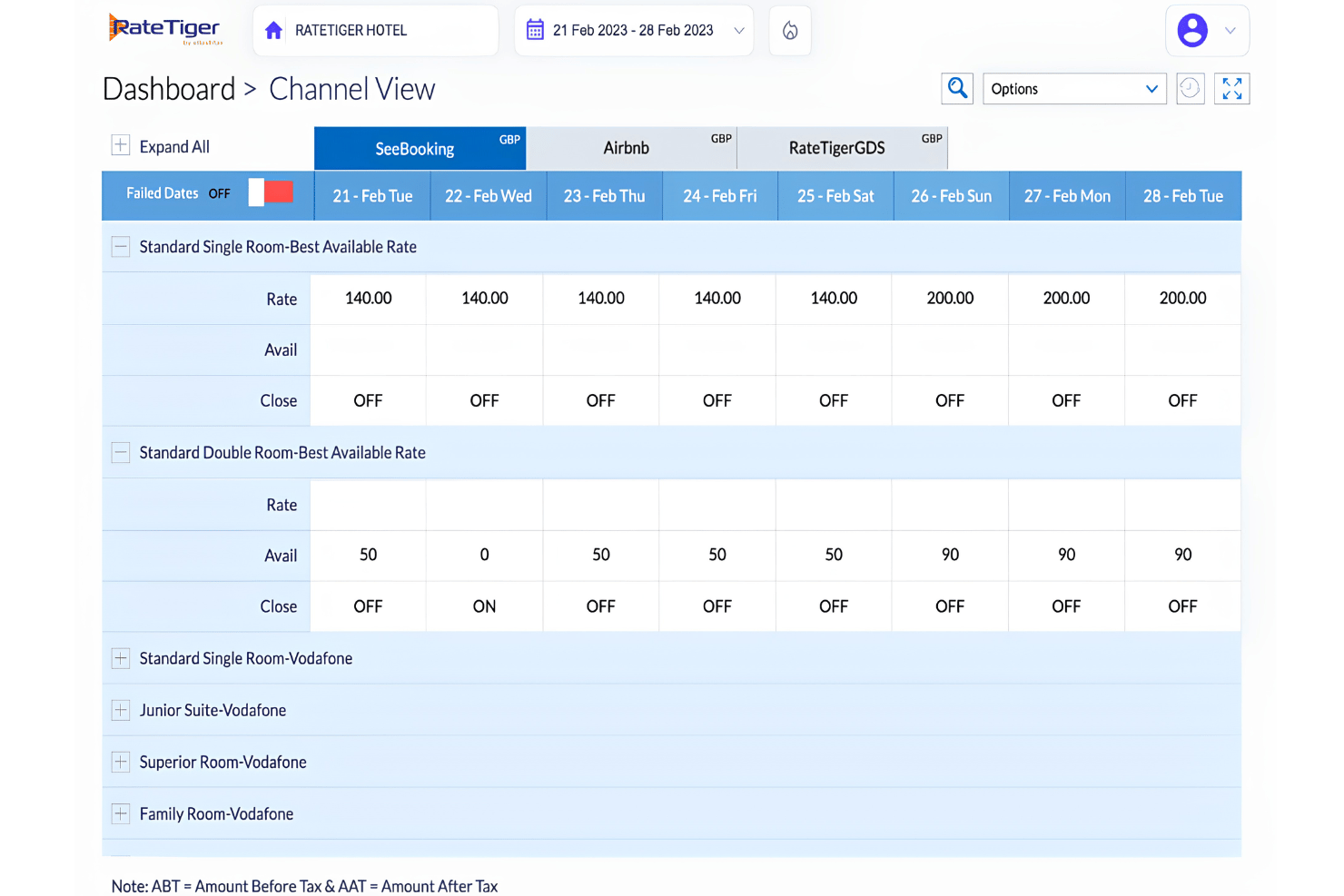Click the 28 - Feb Tue column header
Screen dimensions: 1344x896
(x=1183, y=196)
